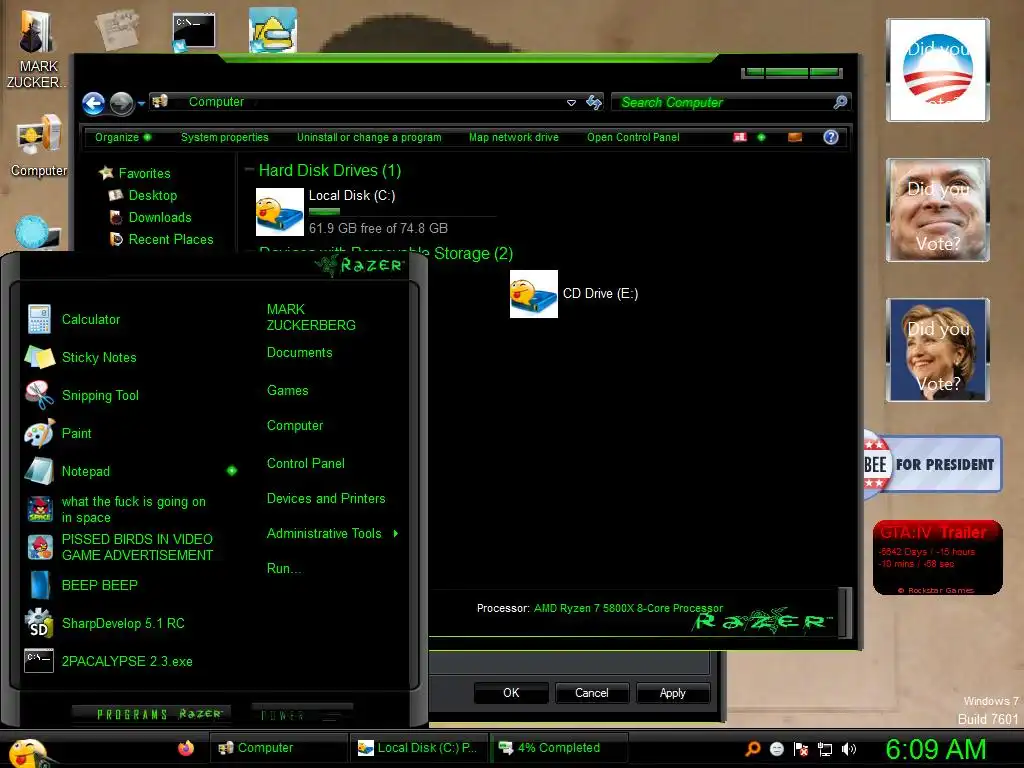
Task: Expand Administrative Tools submenu arrow
Action: [x=396, y=534]
